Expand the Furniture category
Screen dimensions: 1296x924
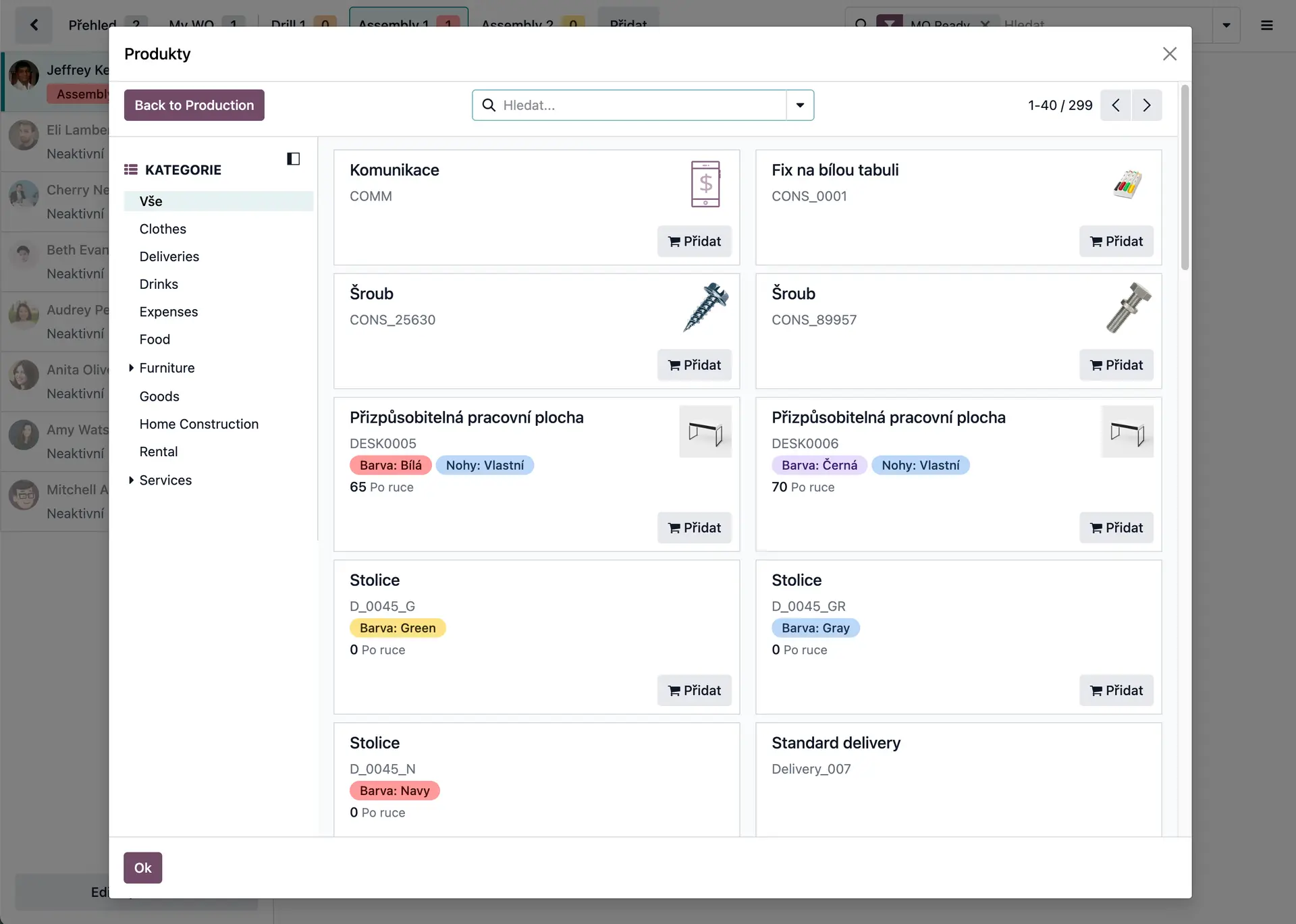[x=131, y=368]
